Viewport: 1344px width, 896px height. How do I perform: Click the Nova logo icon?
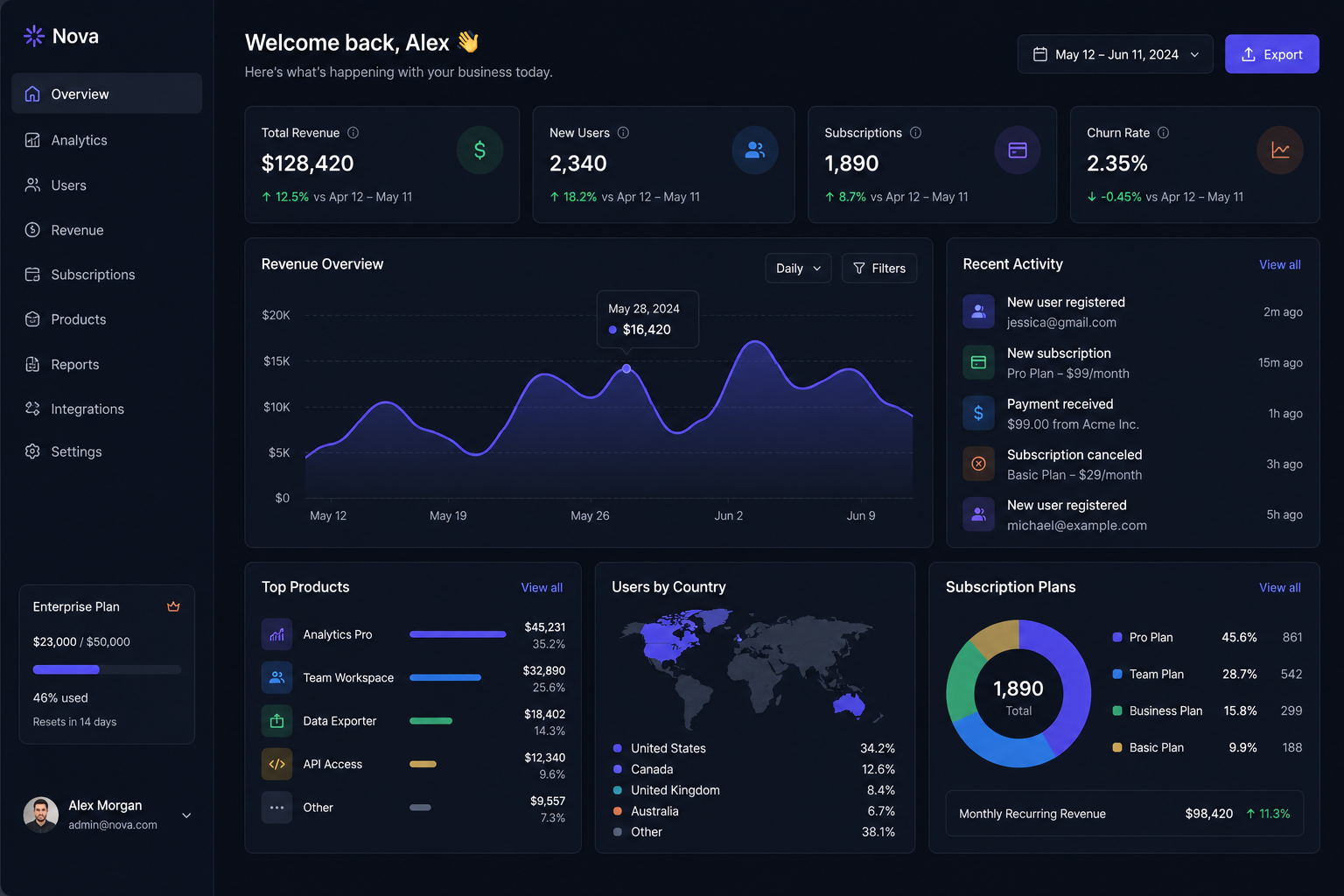click(34, 36)
